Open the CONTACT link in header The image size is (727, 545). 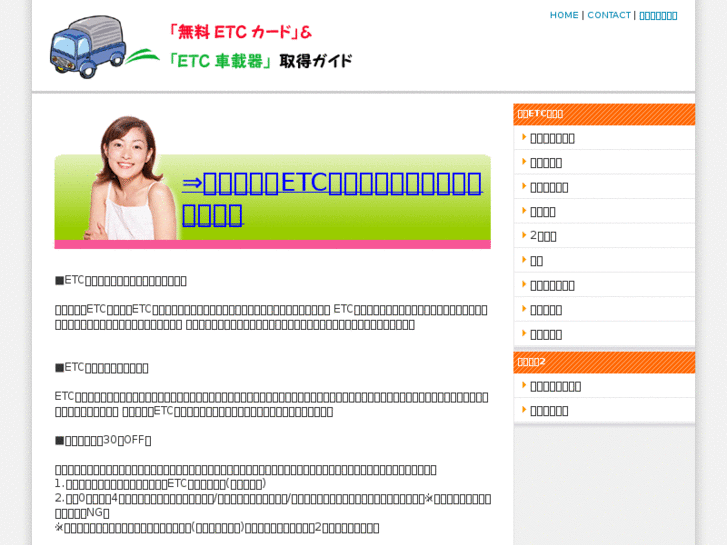pos(609,15)
